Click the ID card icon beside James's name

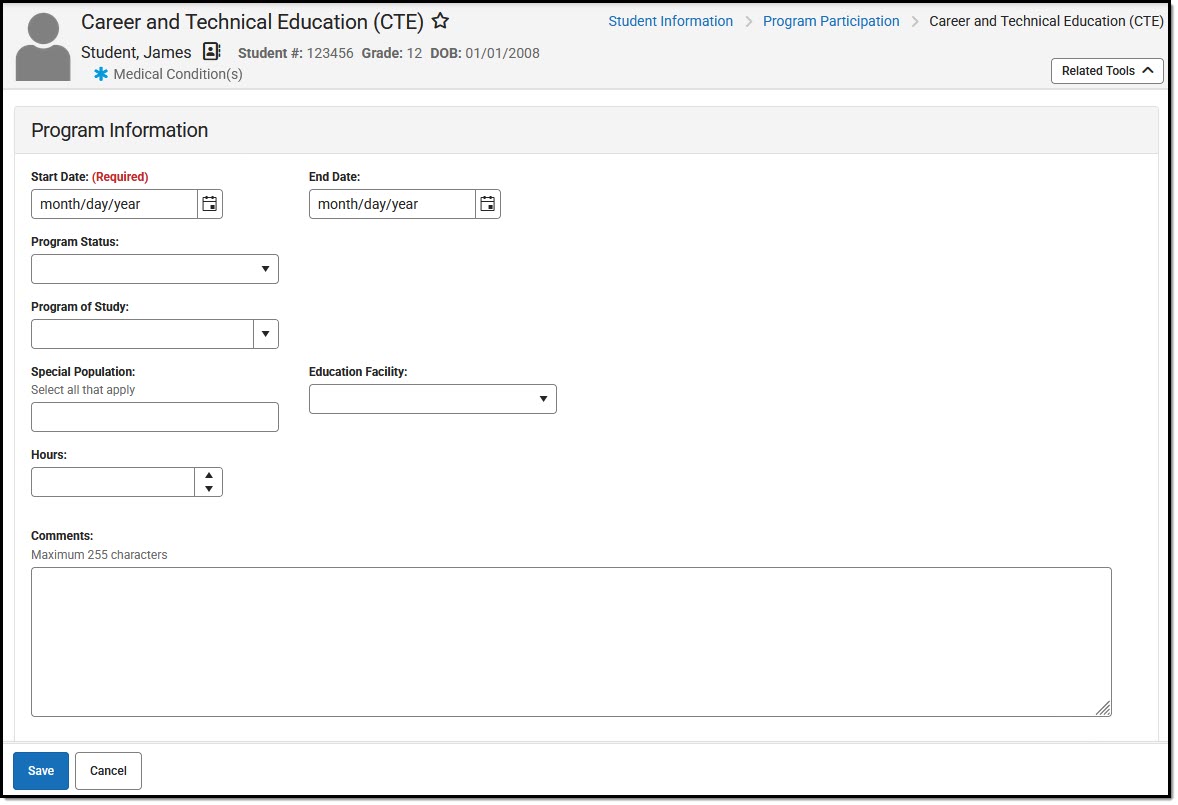pos(210,51)
